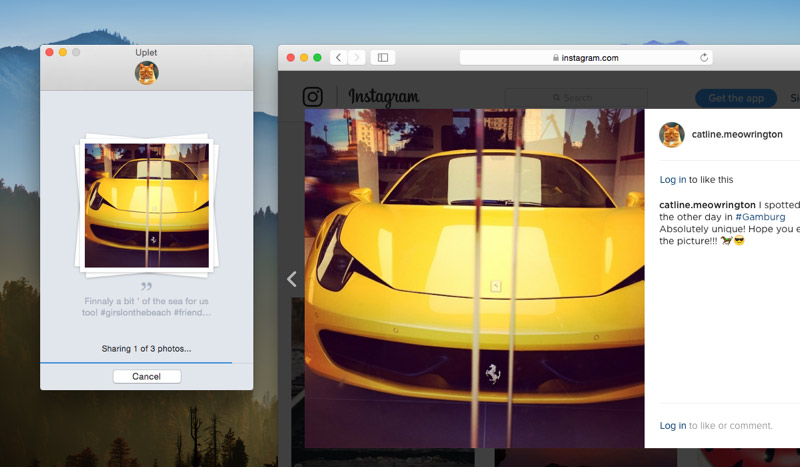Open catline.meowrington's profile picture

tap(672, 135)
